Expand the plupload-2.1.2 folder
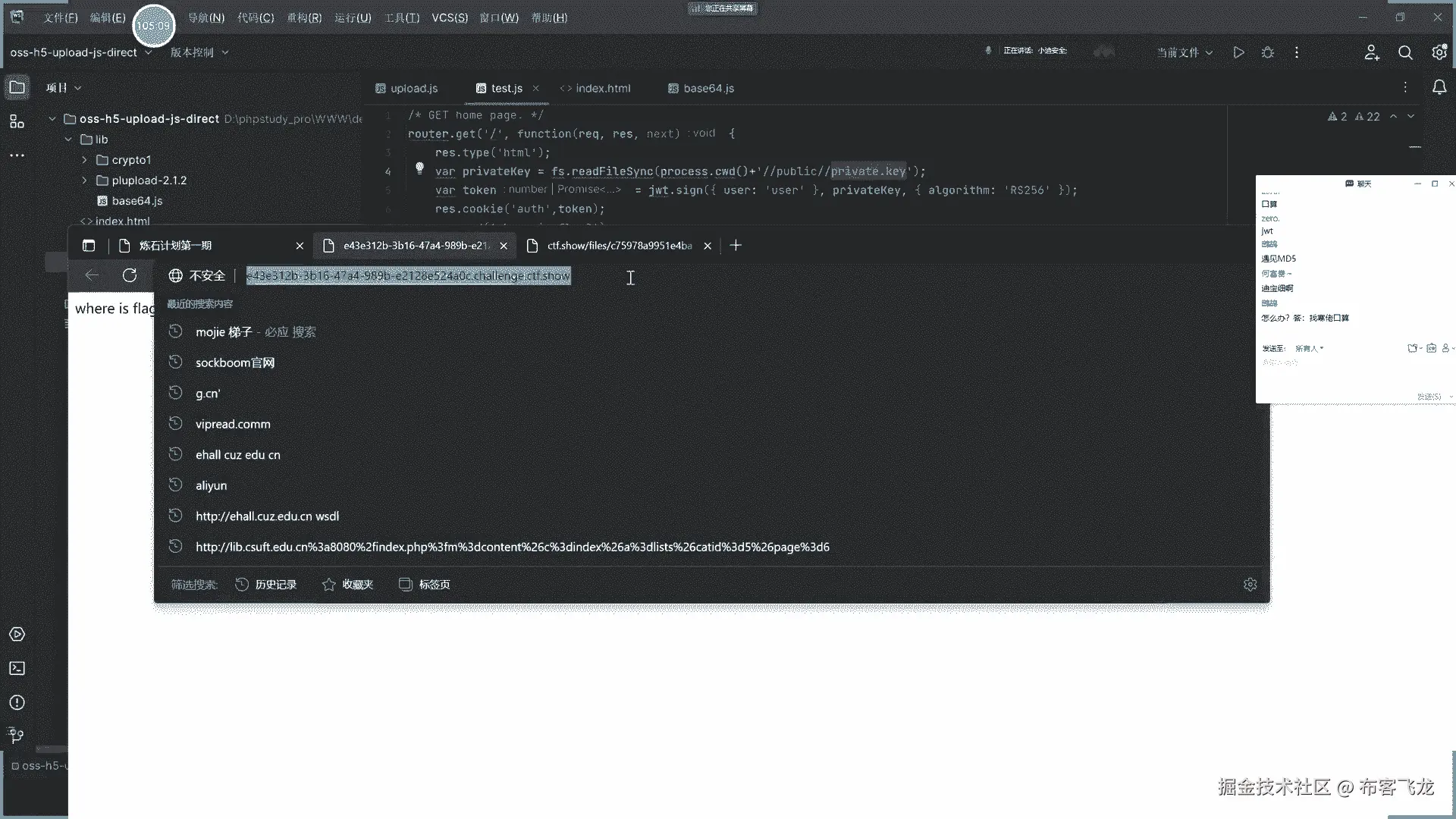The height and width of the screenshot is (819, 1456). pos(84,180)
